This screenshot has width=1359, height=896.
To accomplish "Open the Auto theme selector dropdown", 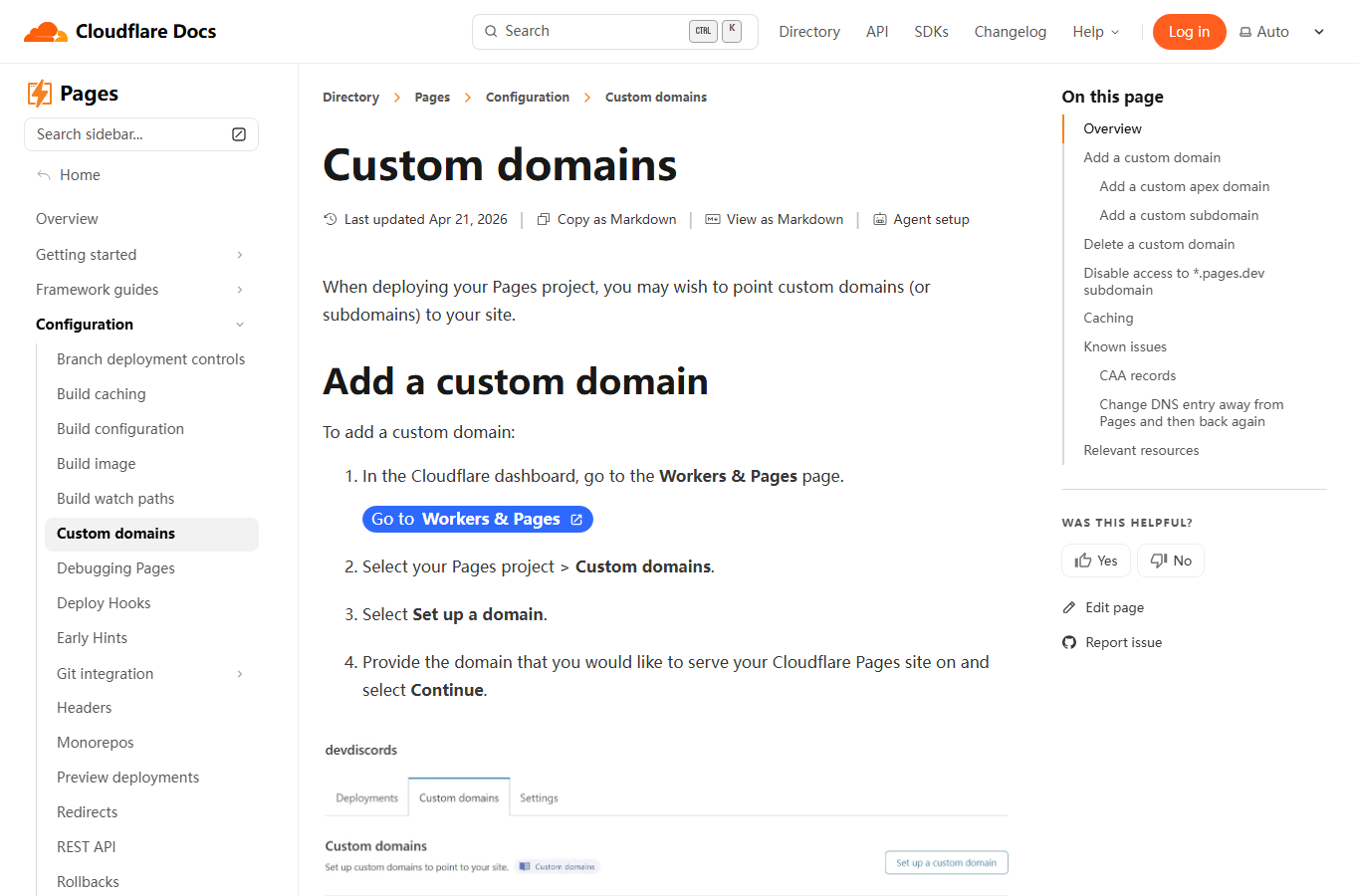I will pyautogui.click(x=1282, y=32).
